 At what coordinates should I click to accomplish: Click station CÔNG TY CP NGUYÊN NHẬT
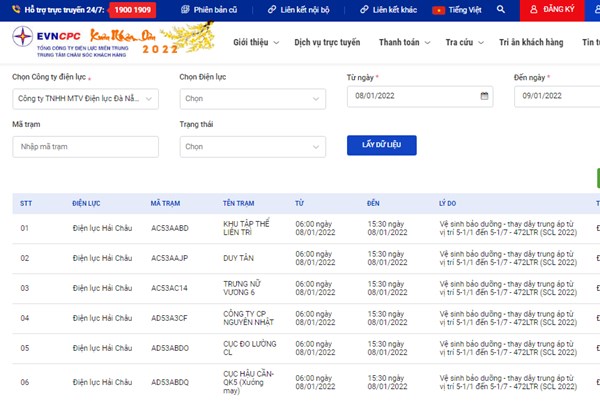248,318
